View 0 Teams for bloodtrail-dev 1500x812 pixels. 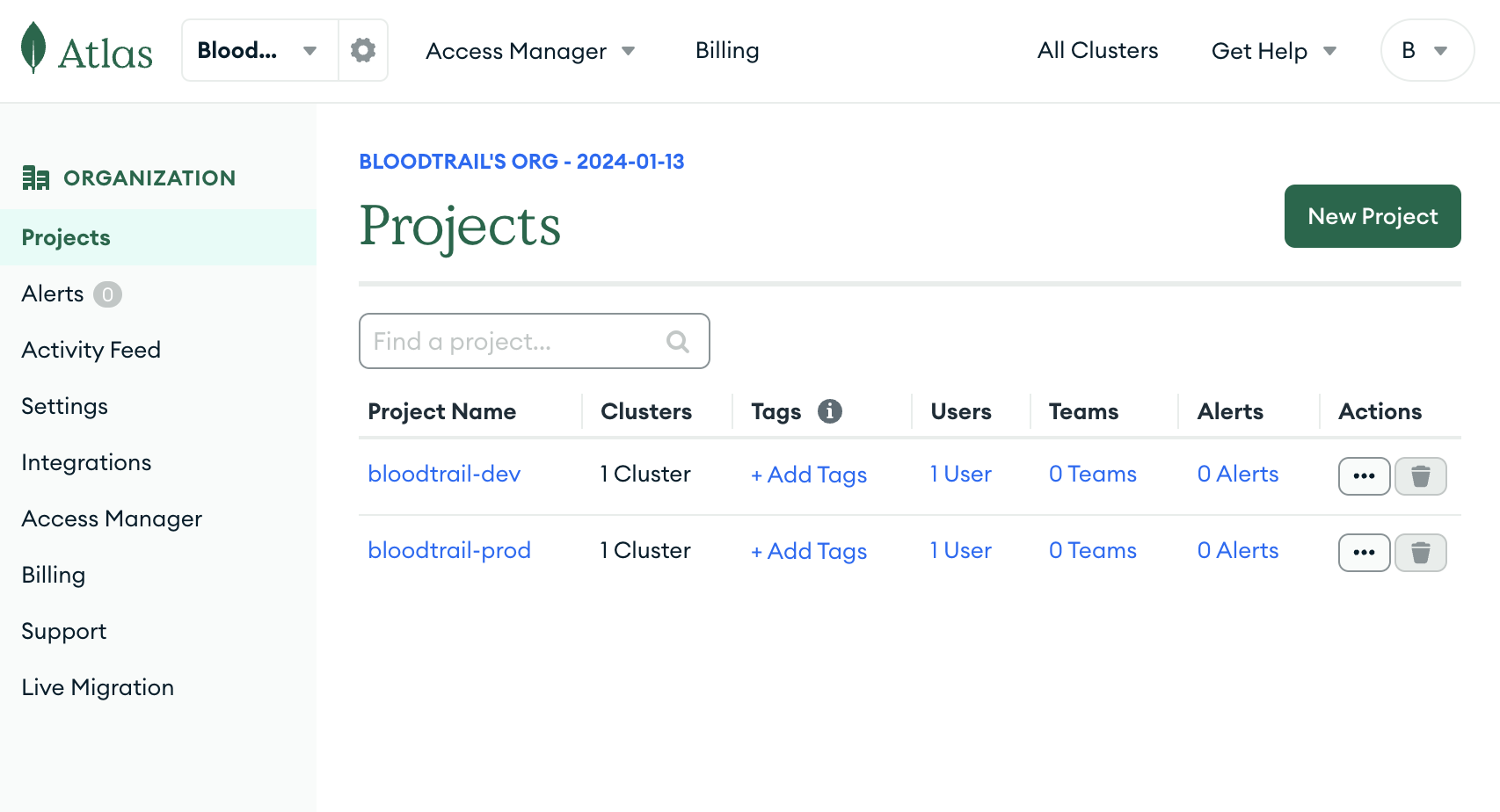click(x=1093, y=474)
